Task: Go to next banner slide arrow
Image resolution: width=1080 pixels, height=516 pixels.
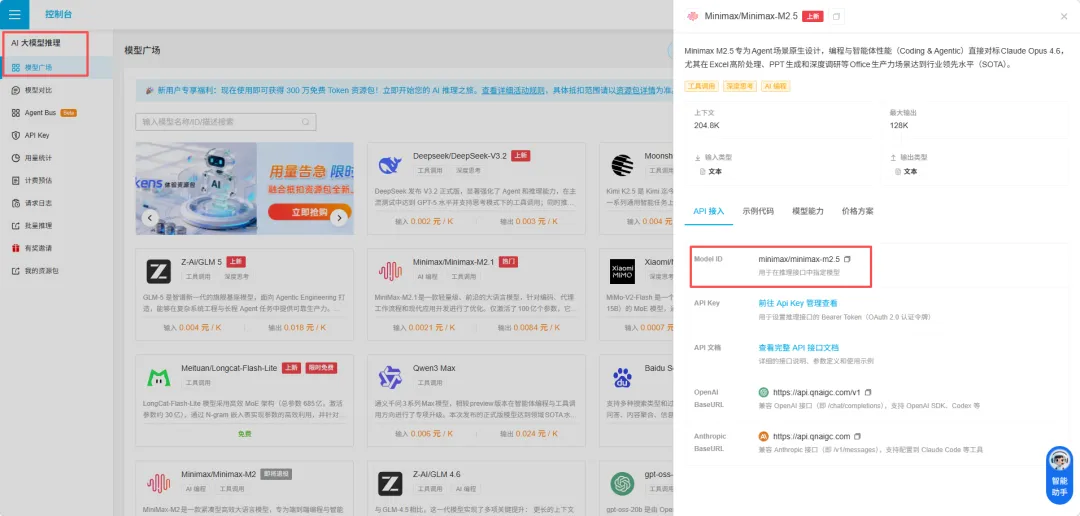Action: pyautogui.click(x=338, y=218)
